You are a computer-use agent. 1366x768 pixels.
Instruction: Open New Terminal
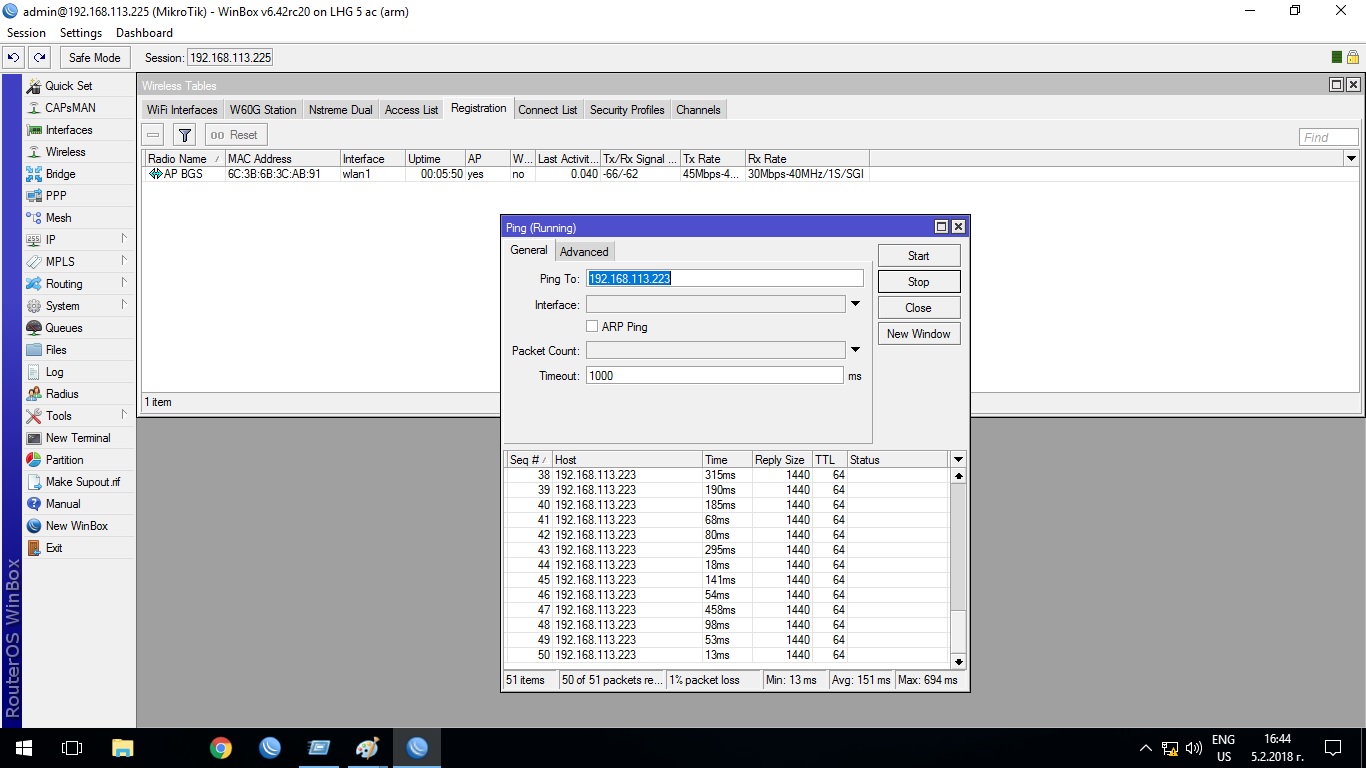point(77,438)
